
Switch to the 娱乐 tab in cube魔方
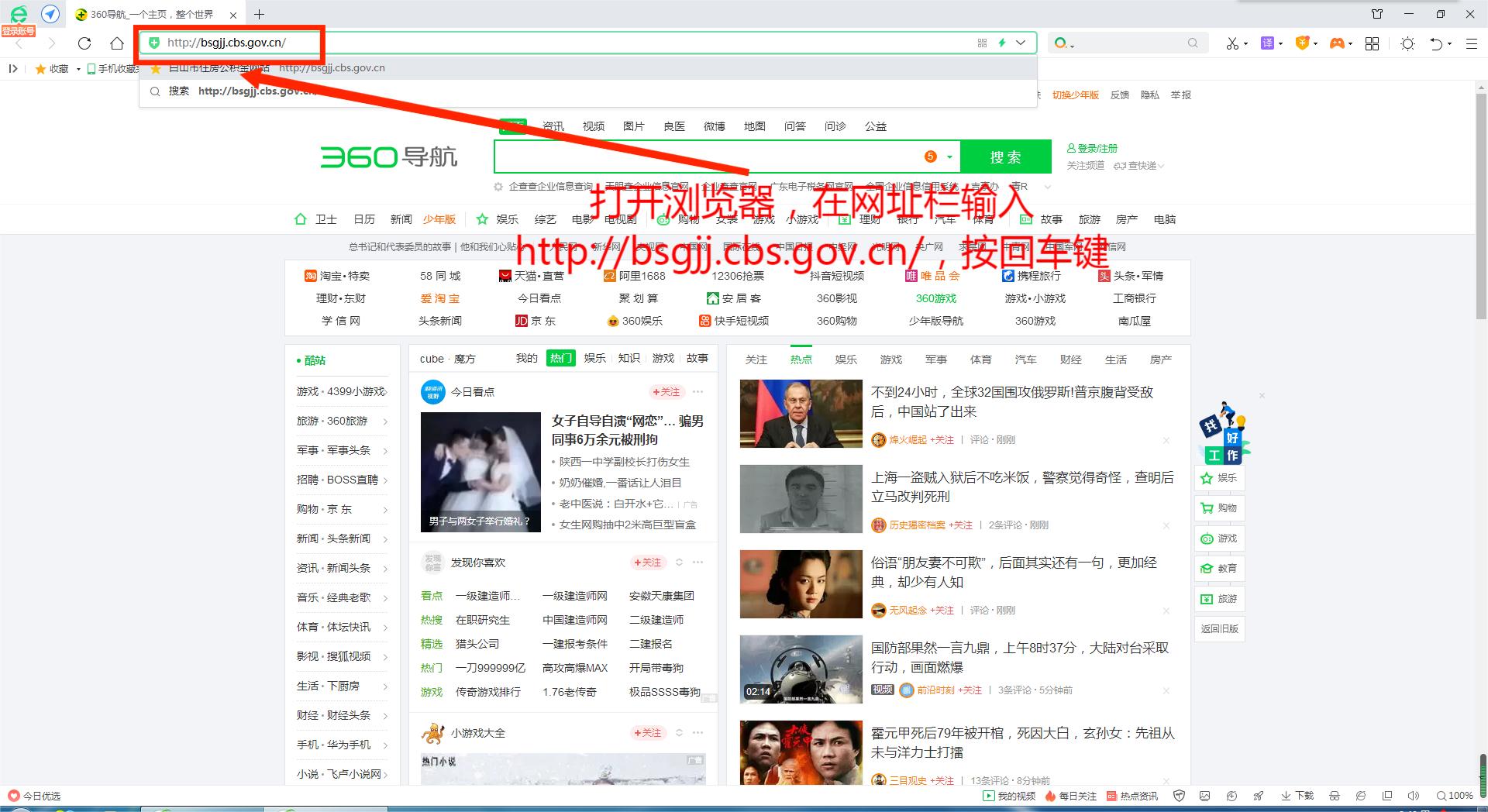coord(595,358)
